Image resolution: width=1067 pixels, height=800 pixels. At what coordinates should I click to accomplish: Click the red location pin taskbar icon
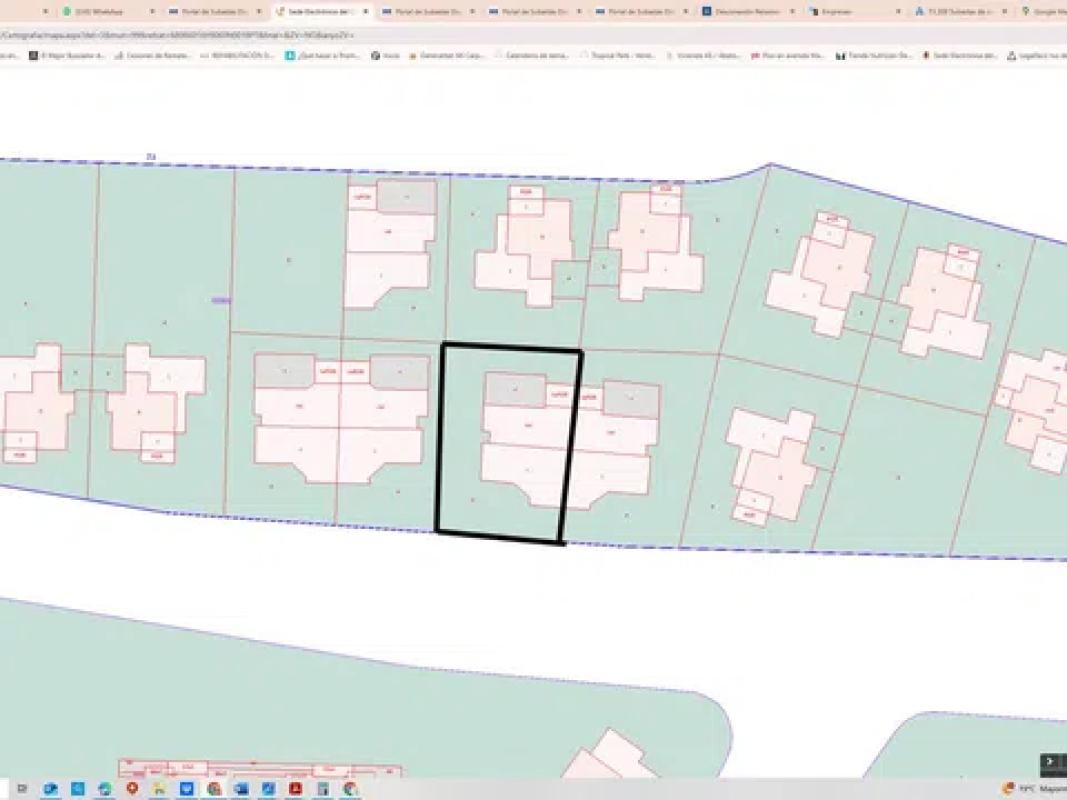pyautogui.click(x=132, y=789)
